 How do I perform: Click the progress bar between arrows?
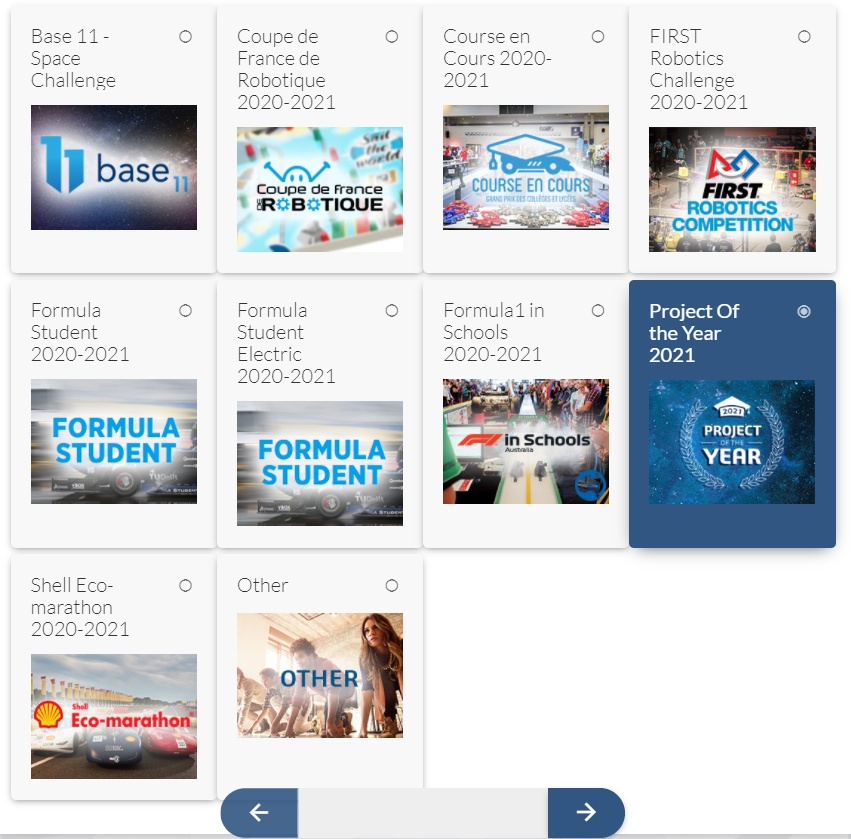[423, 812]
